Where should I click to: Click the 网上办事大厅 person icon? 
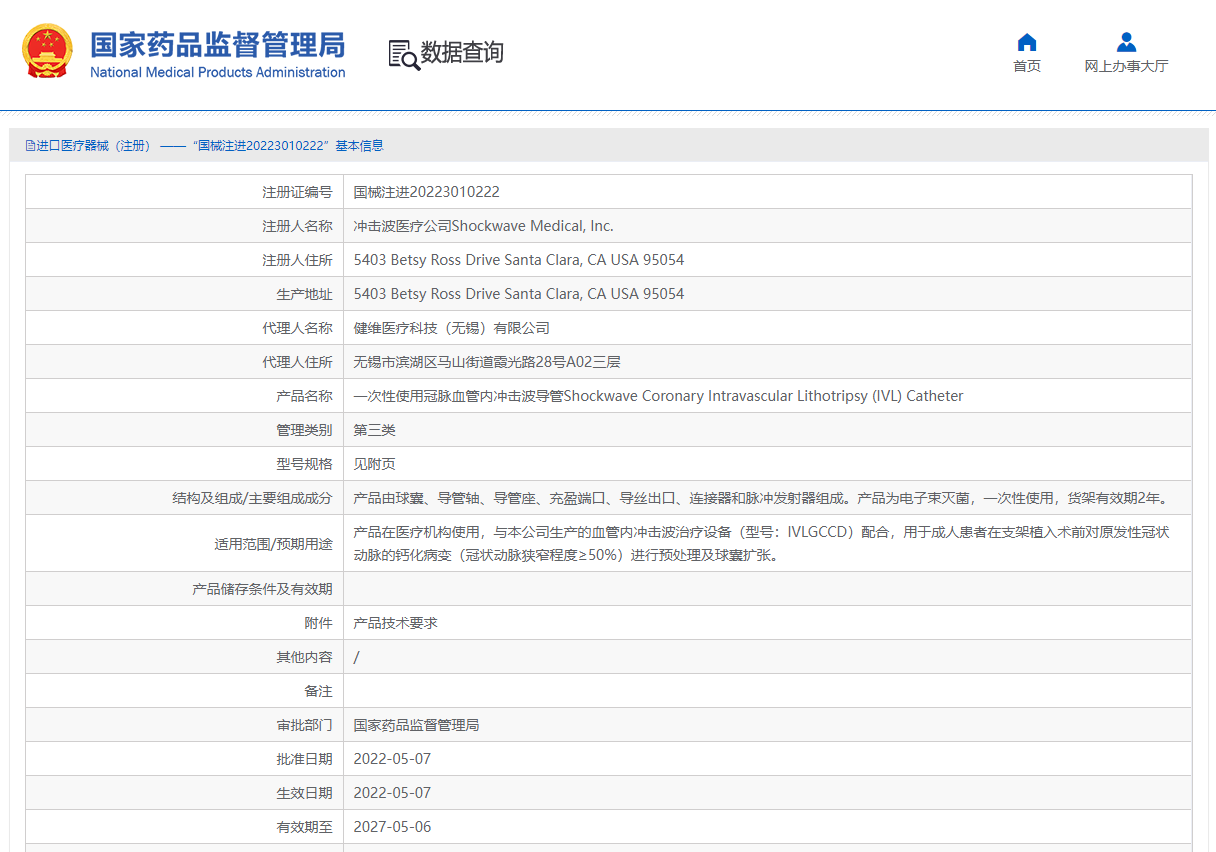[1126, 42]
